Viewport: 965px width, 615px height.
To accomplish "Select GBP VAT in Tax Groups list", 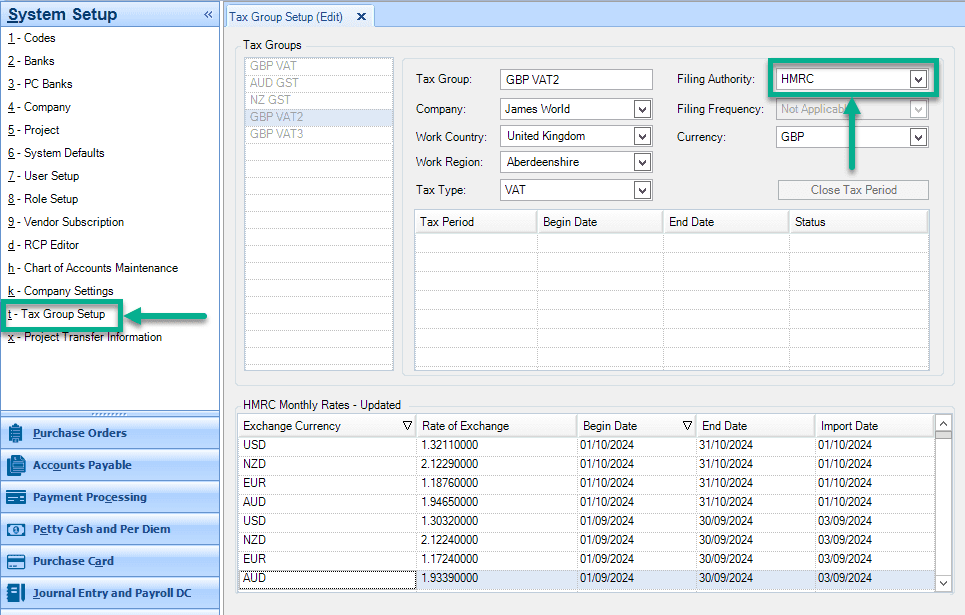I will pyautogui.click(x=319, y=66).
